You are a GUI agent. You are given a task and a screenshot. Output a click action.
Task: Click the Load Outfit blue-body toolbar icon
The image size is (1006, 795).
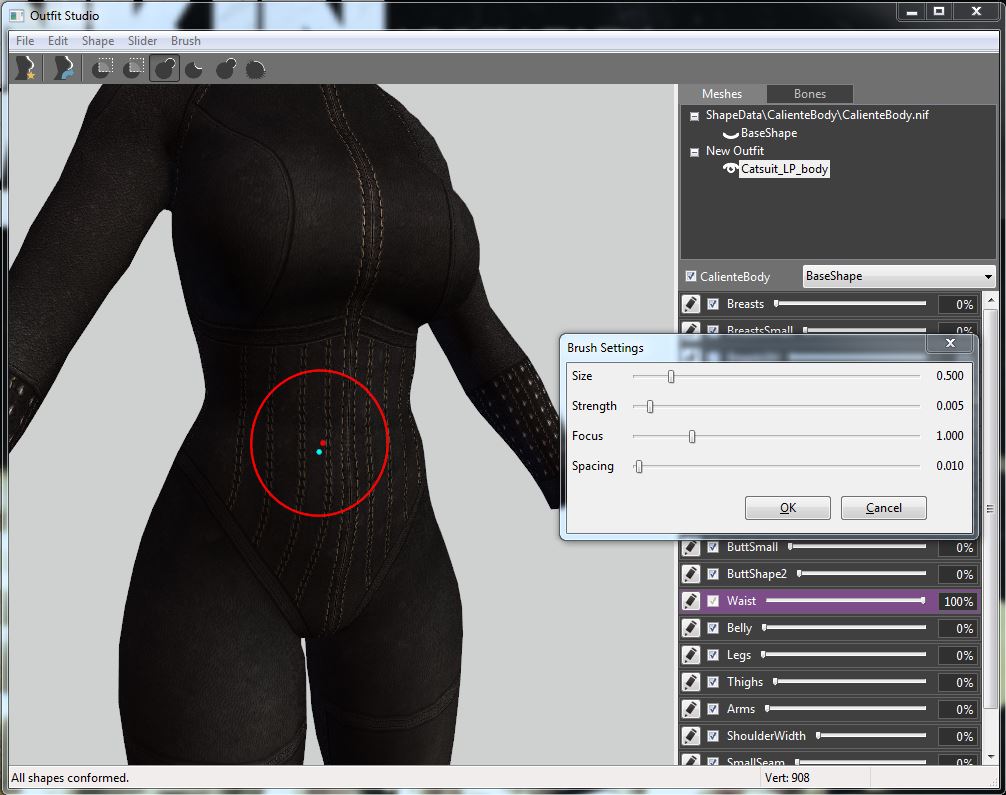[x=64, y=68]
